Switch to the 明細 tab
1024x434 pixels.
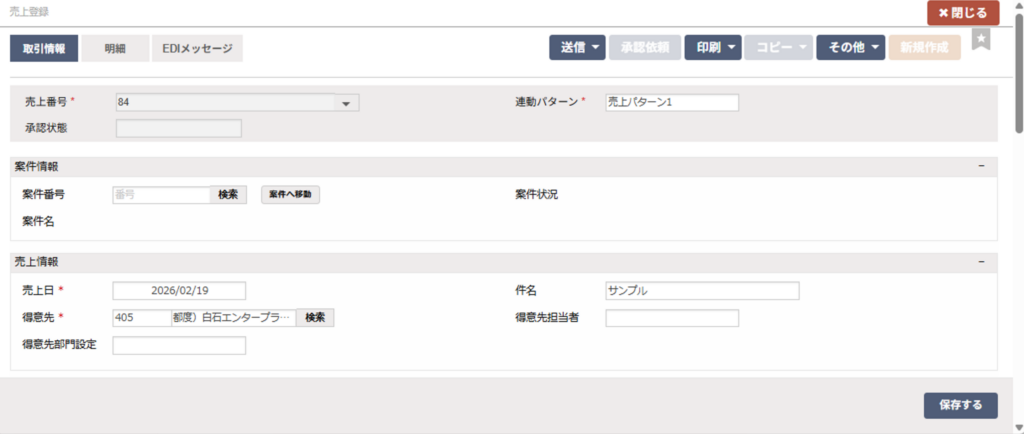click(x=115, y=48)
